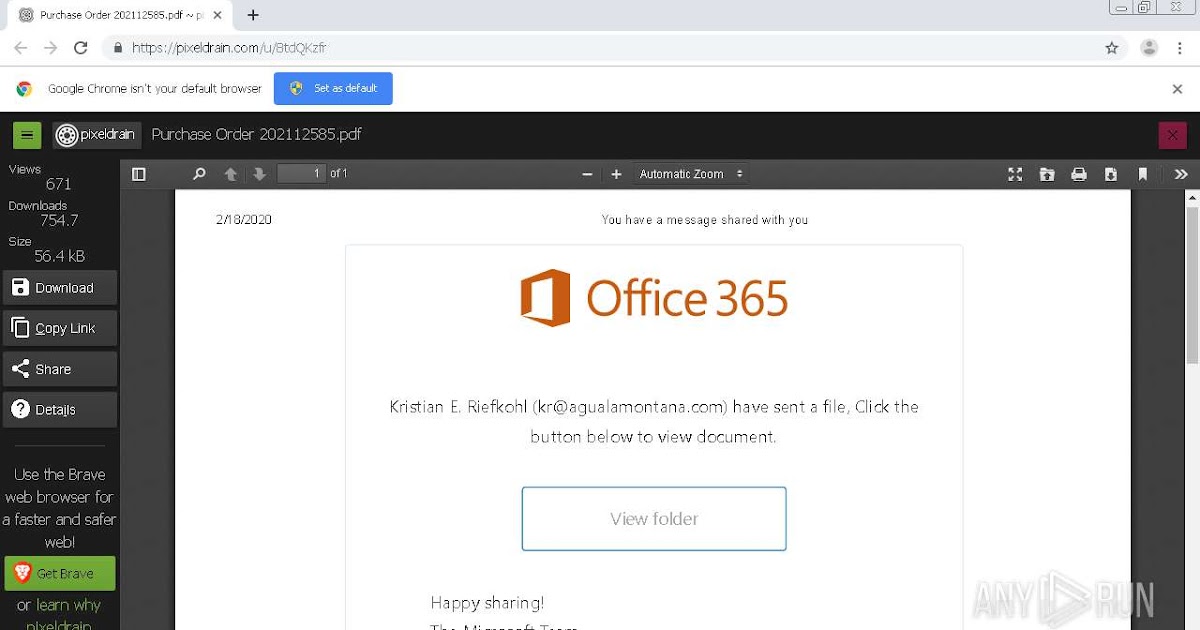Bookmark the current PDF view
Screen dimensions: 1200x630
(x=1143, y=174)
